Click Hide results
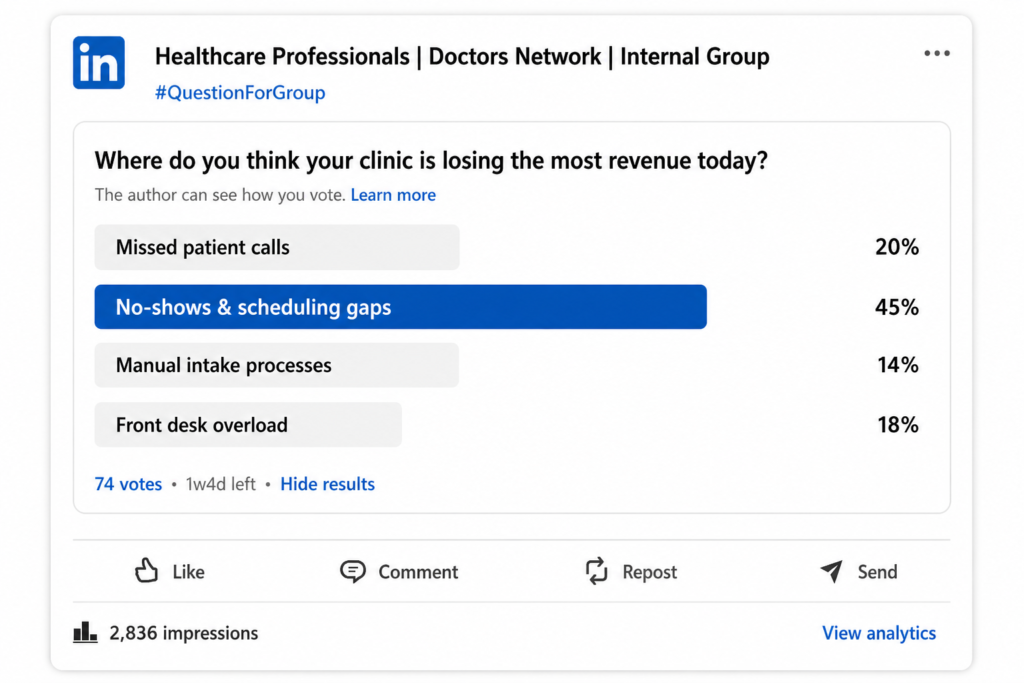The width and height of the screenshot is (1024, 683). coord(327,484)
